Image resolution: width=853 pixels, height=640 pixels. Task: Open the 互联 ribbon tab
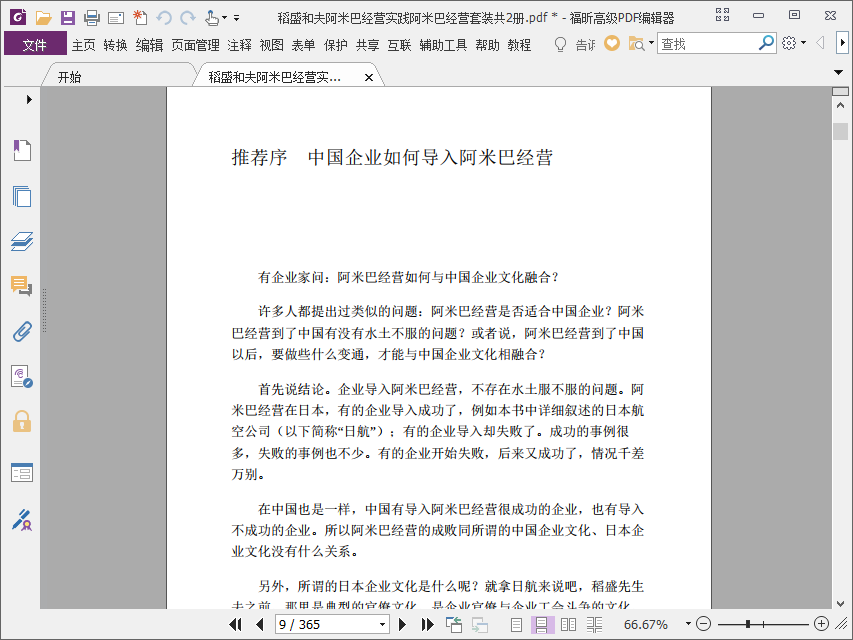pyautogui.click(x=399, y=45)
